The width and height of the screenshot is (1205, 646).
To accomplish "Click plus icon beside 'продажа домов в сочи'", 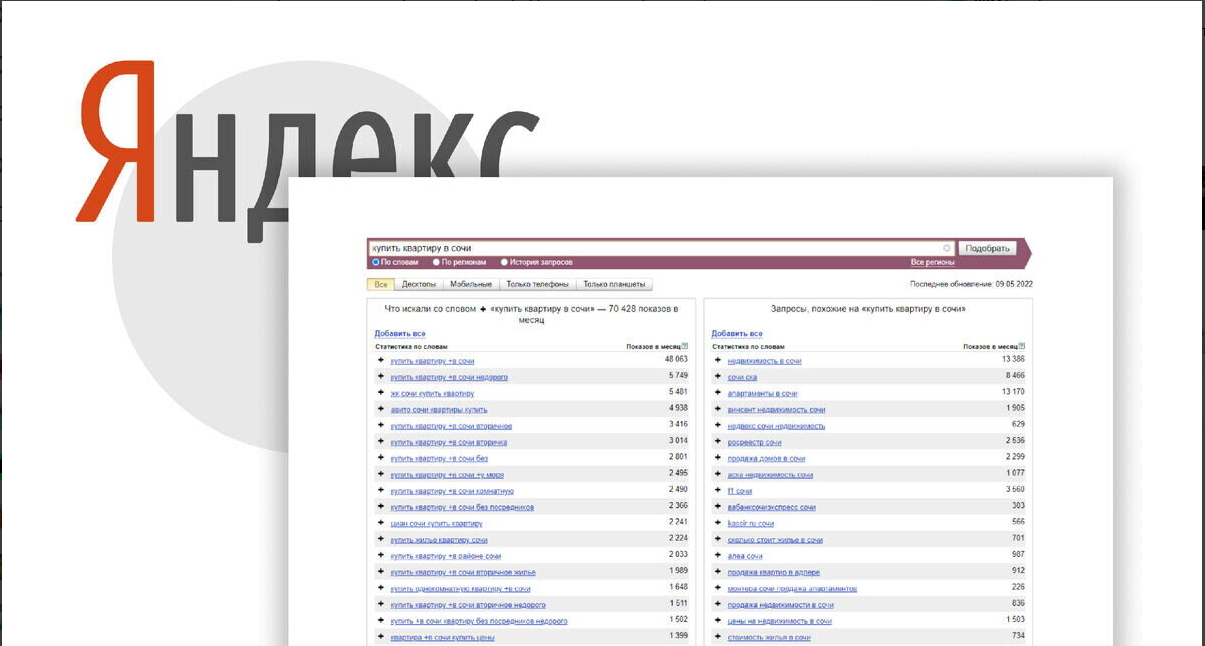I will coord(718,458).
